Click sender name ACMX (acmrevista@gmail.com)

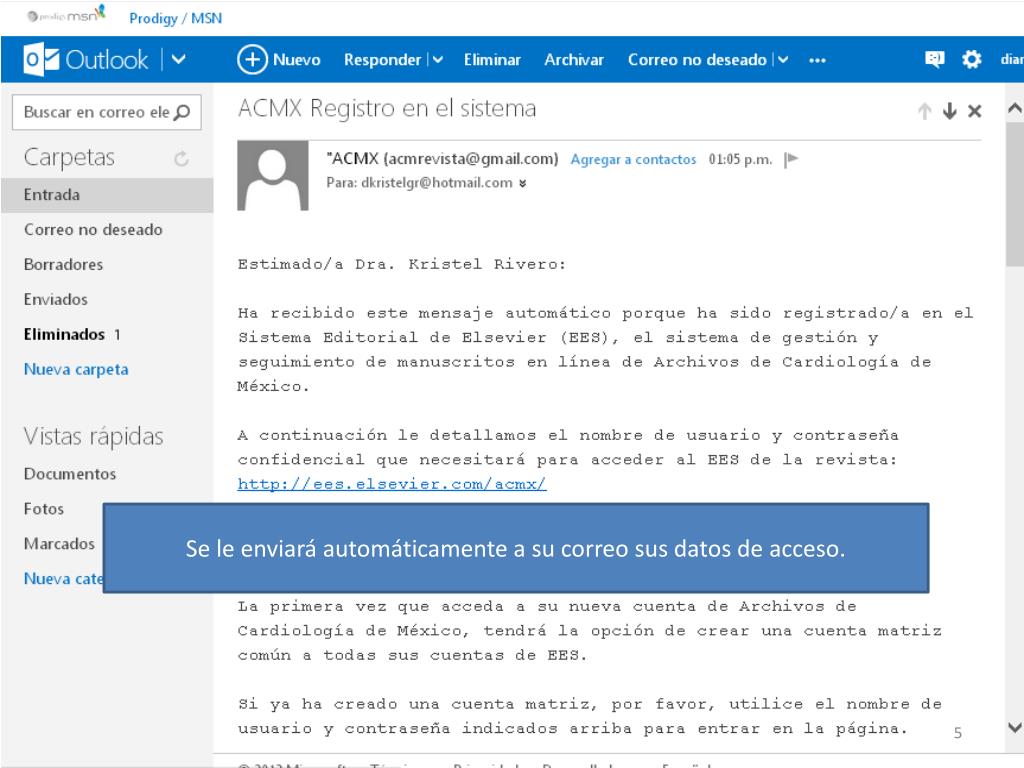[x=443, y=159]
